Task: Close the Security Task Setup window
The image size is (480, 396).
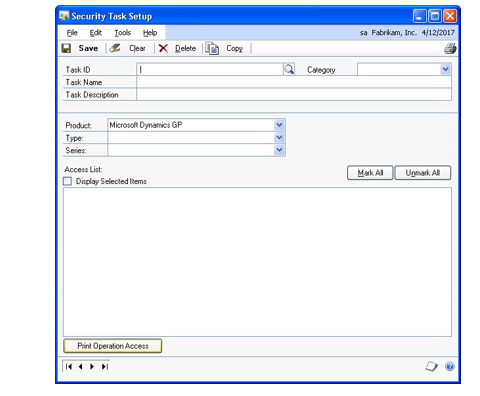Action: [450, 16]
